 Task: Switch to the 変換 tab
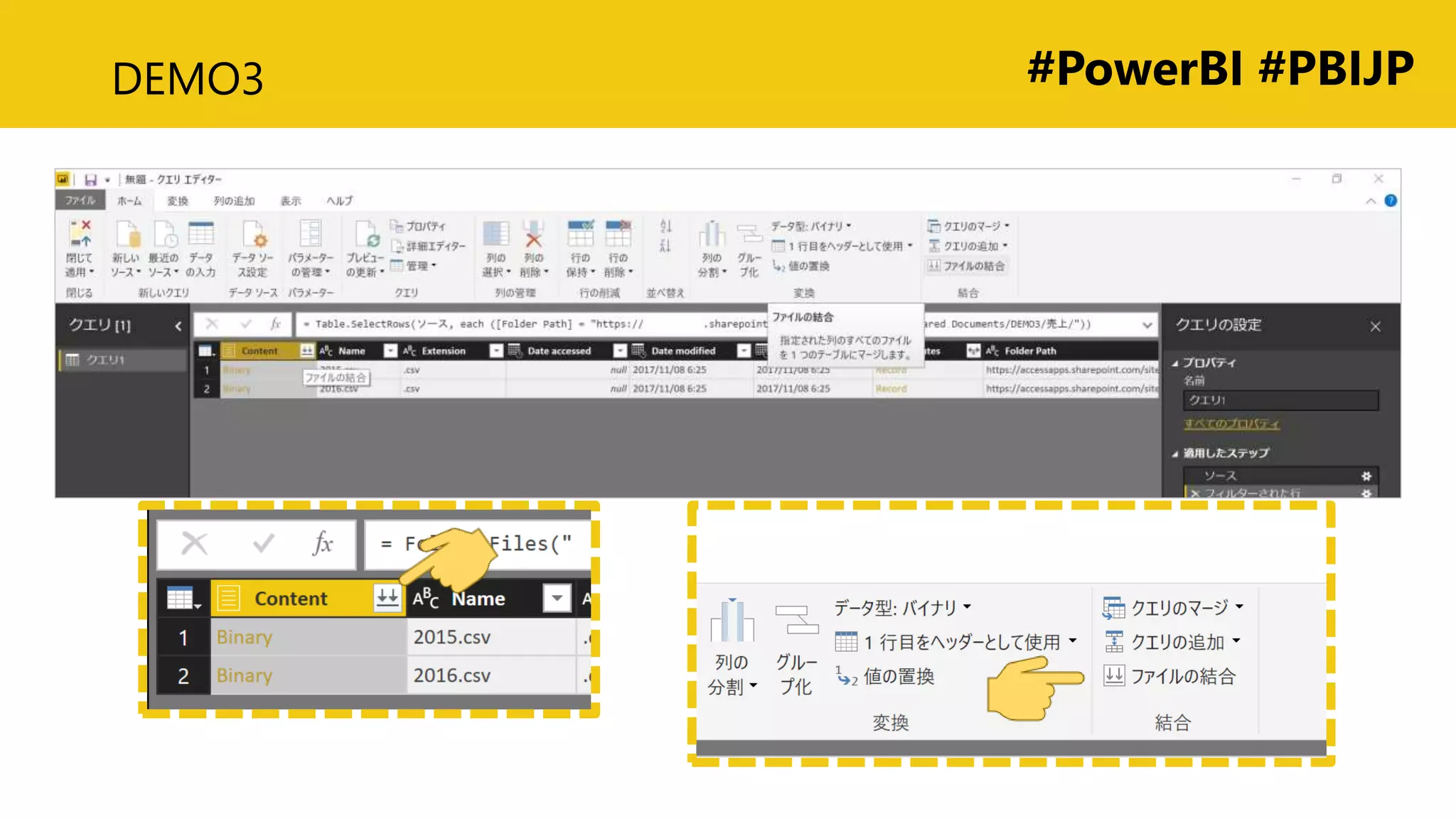(x=178, y=200)
